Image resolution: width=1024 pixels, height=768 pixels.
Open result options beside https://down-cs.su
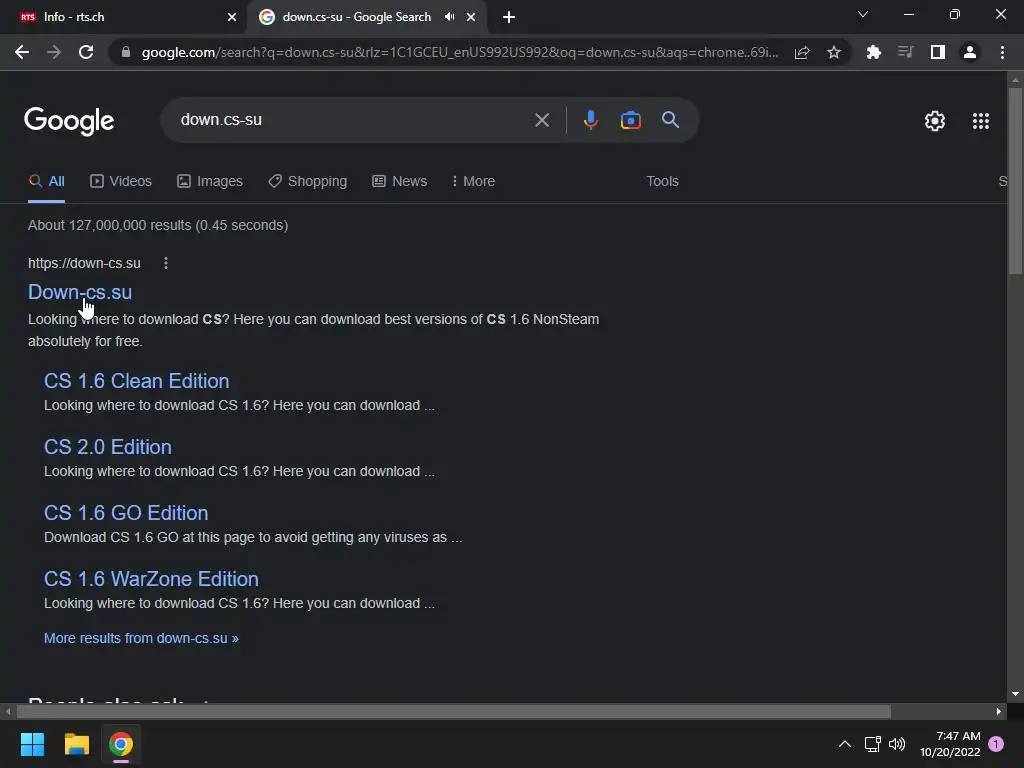click(x=166, y=263)
